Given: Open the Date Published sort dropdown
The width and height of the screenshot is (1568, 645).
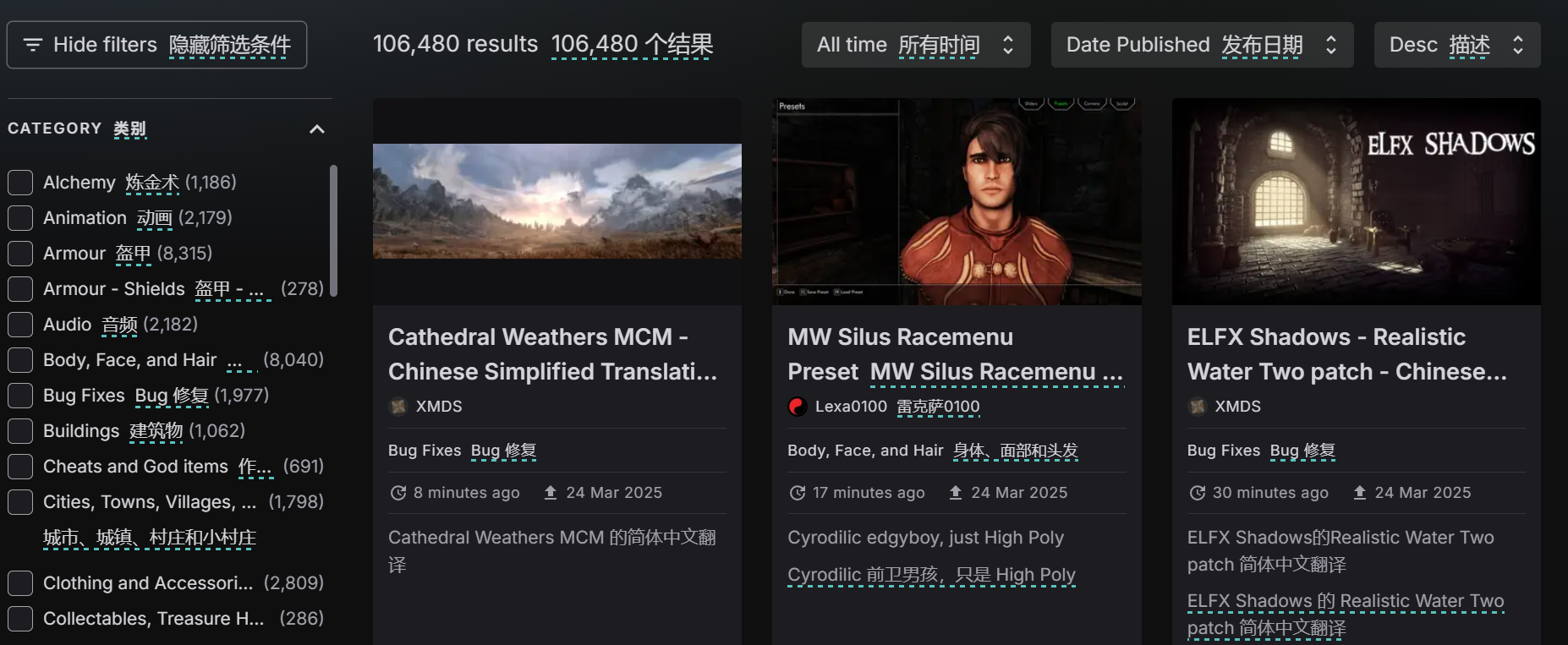Looking at the screenshot, I should click(1202, 45).
